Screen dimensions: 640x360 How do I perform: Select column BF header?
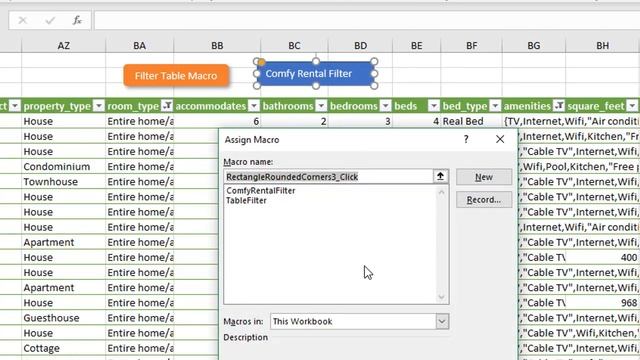tap(471, 46)
